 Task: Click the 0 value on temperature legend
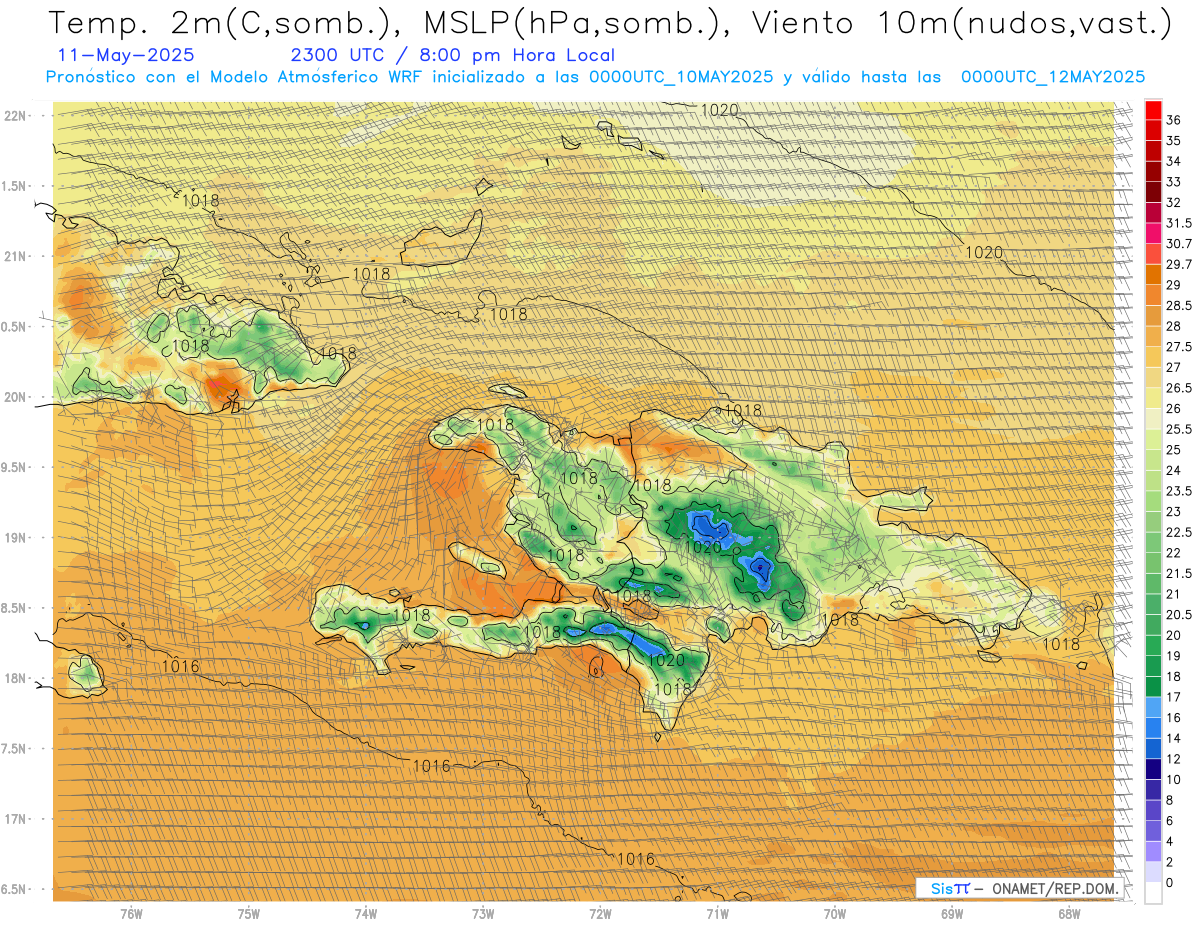click(1170, 882)
